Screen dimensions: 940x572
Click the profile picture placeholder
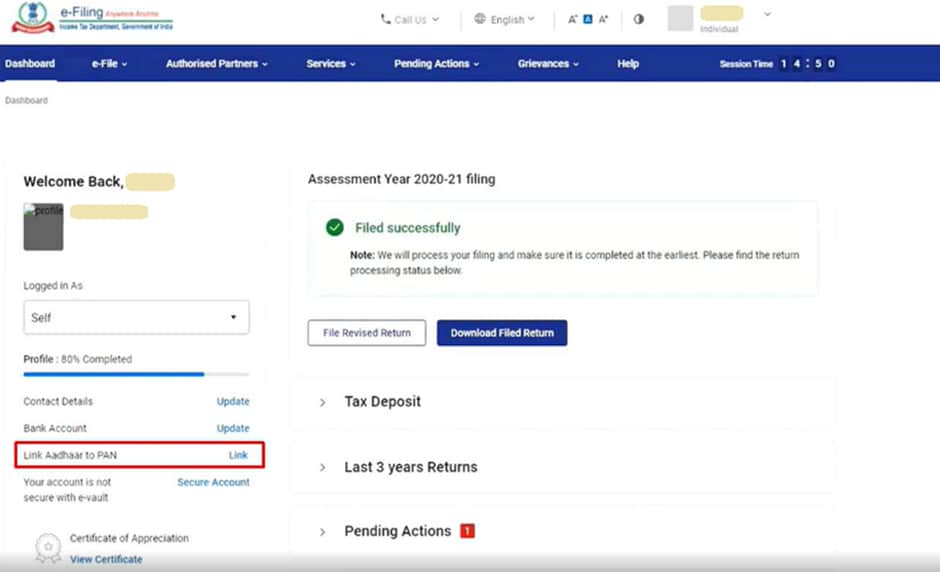click(43, 227)
